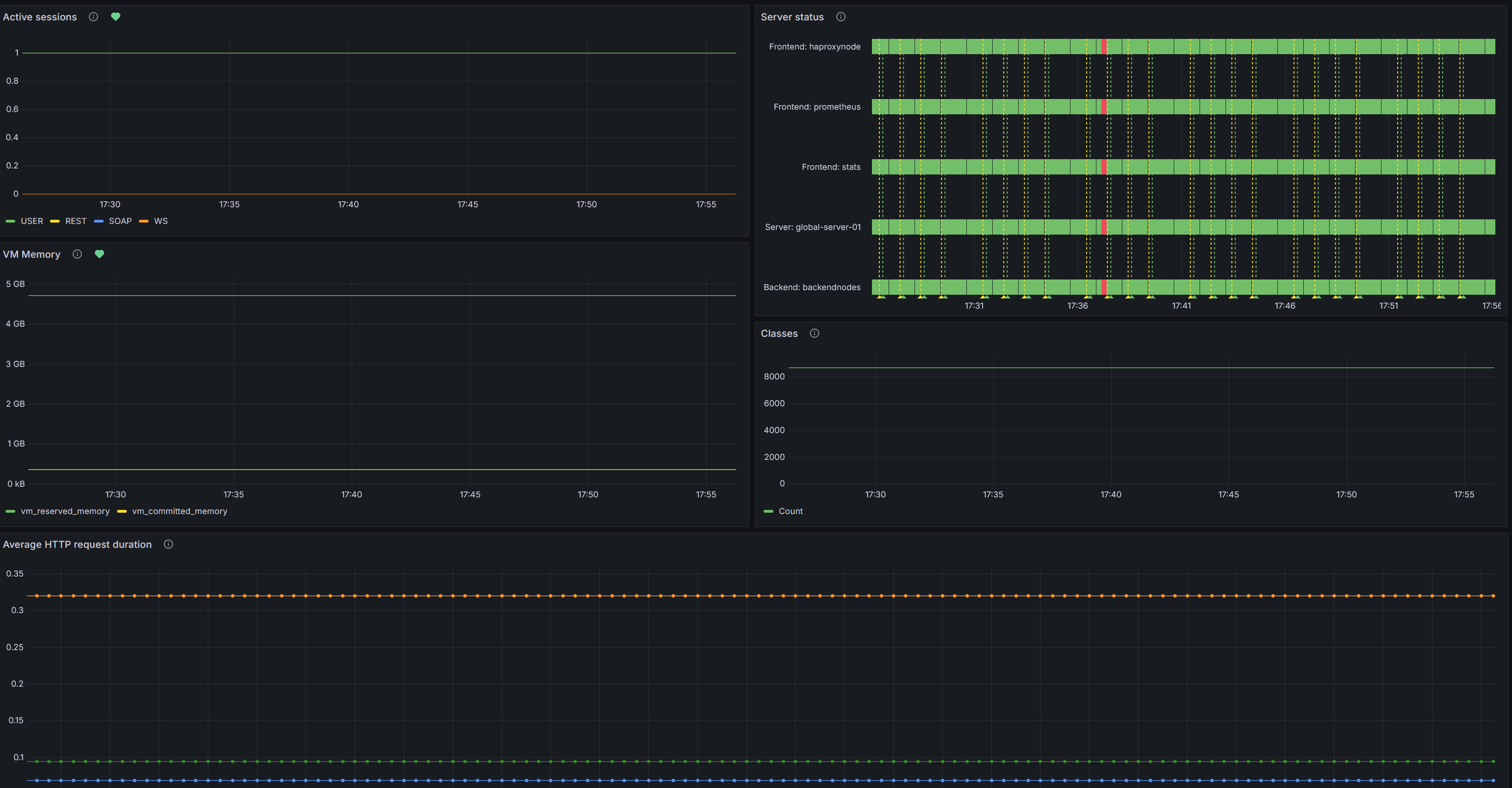Click the Average HTTP request duration panel title

tap(77, 544)
